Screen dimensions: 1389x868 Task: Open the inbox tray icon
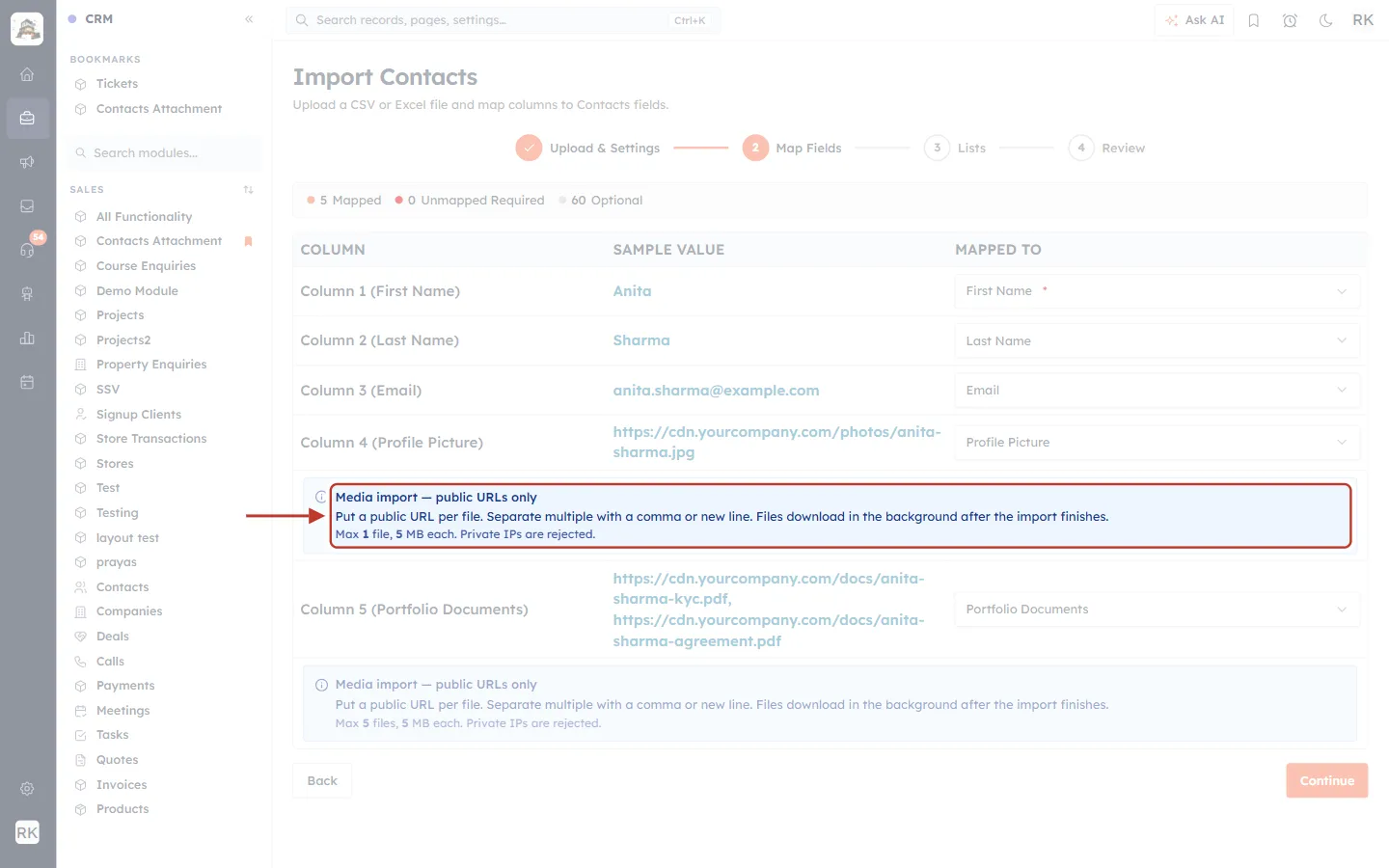[x=27, y=205]
